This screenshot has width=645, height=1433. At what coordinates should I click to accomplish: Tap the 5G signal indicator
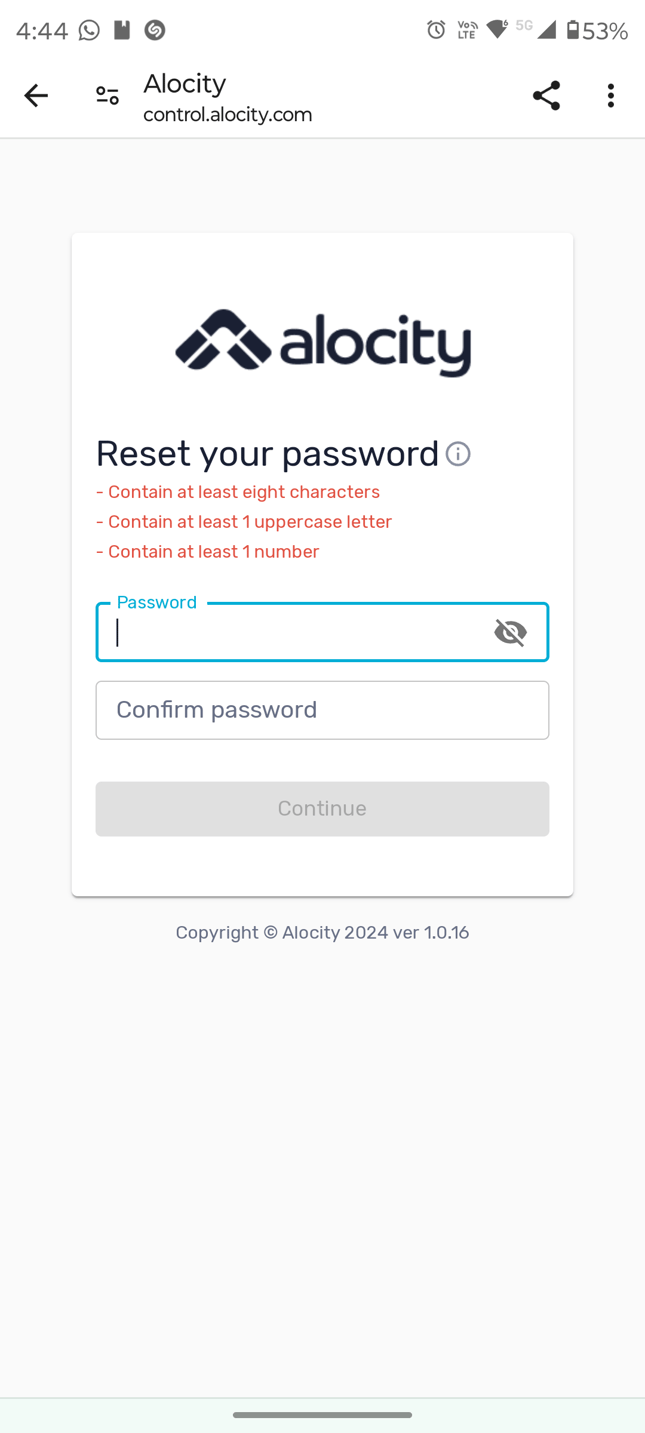point(522,27)
